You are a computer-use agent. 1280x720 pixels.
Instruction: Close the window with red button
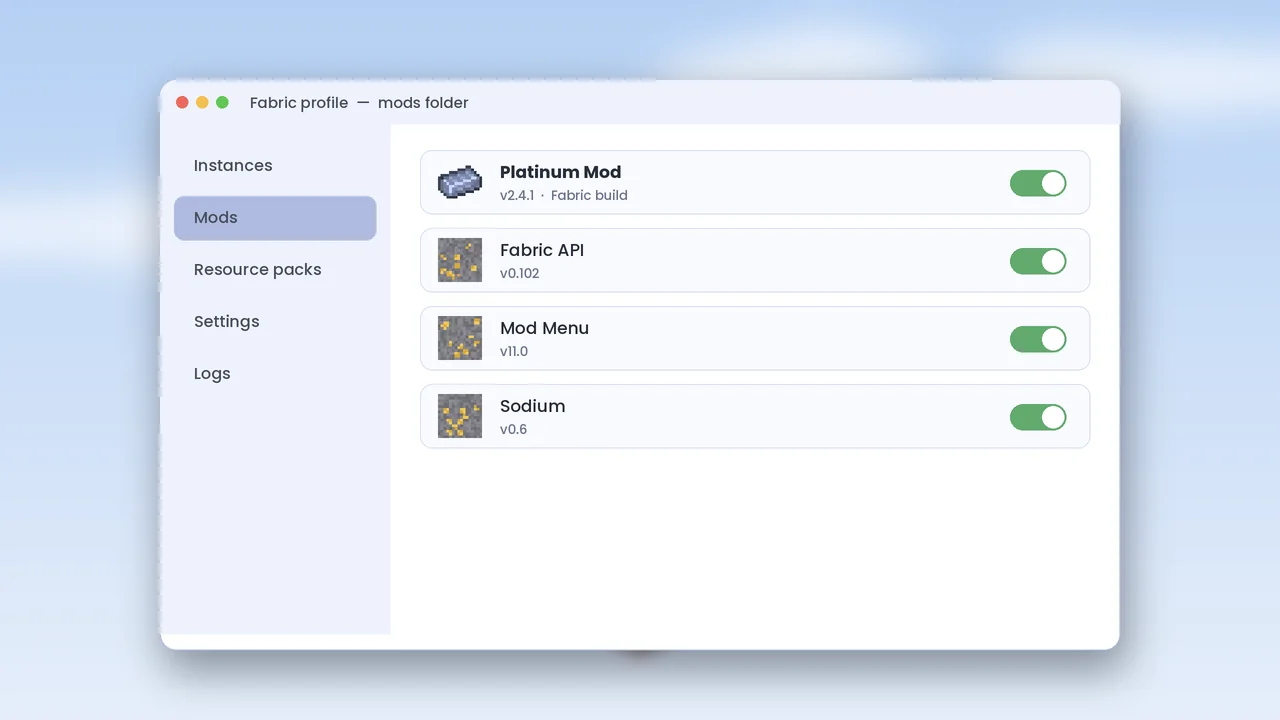[x=182, y=102]
